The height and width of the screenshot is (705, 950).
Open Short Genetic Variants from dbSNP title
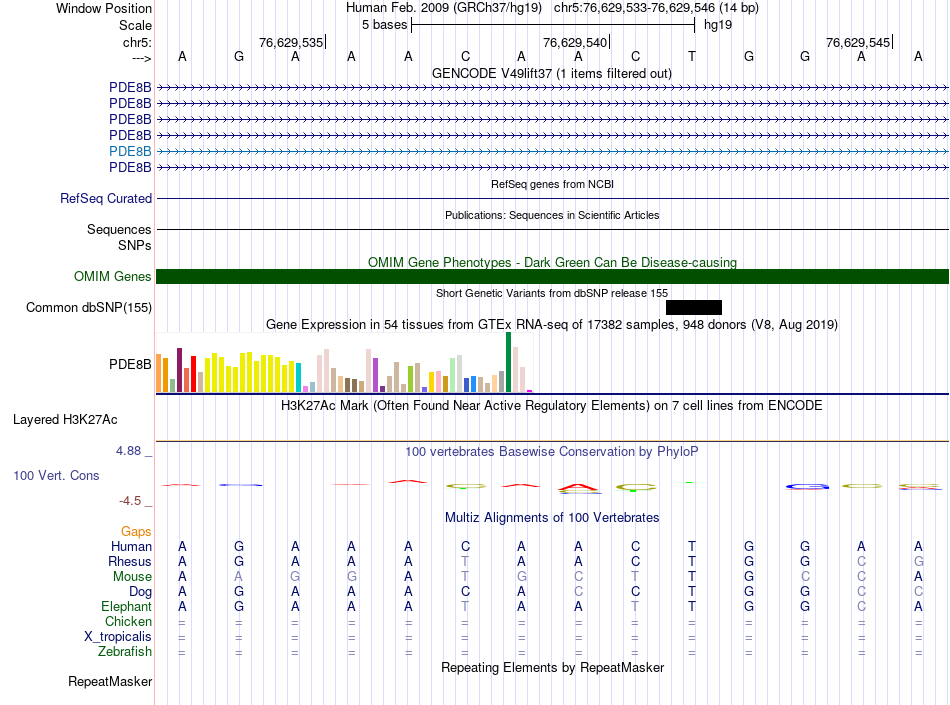coord(552,293)
